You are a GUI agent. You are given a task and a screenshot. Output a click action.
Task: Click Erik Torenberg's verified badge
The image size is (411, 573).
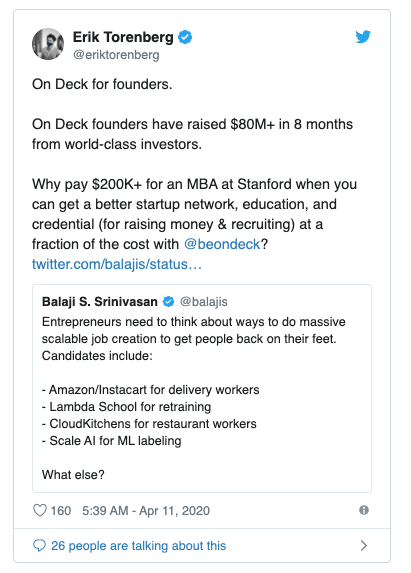point(185,37)
